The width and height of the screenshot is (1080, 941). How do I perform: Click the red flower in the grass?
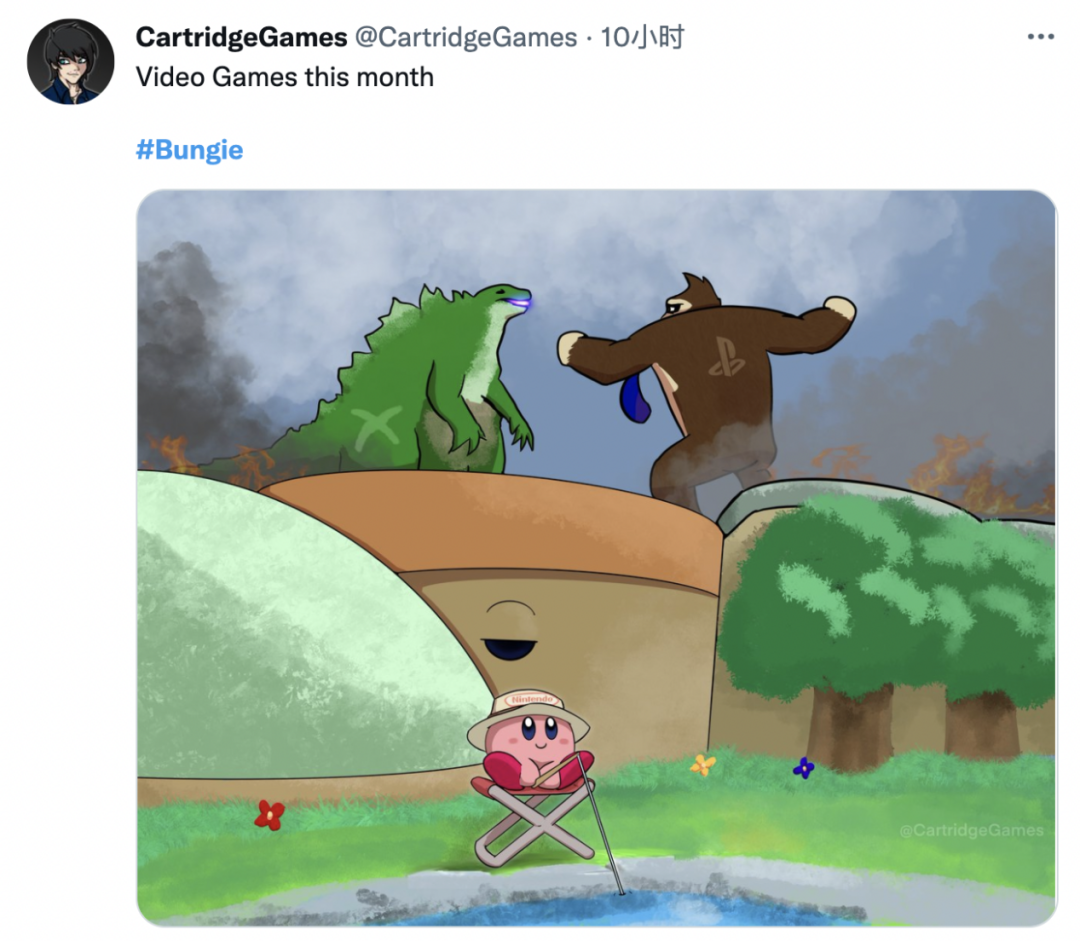269,815
